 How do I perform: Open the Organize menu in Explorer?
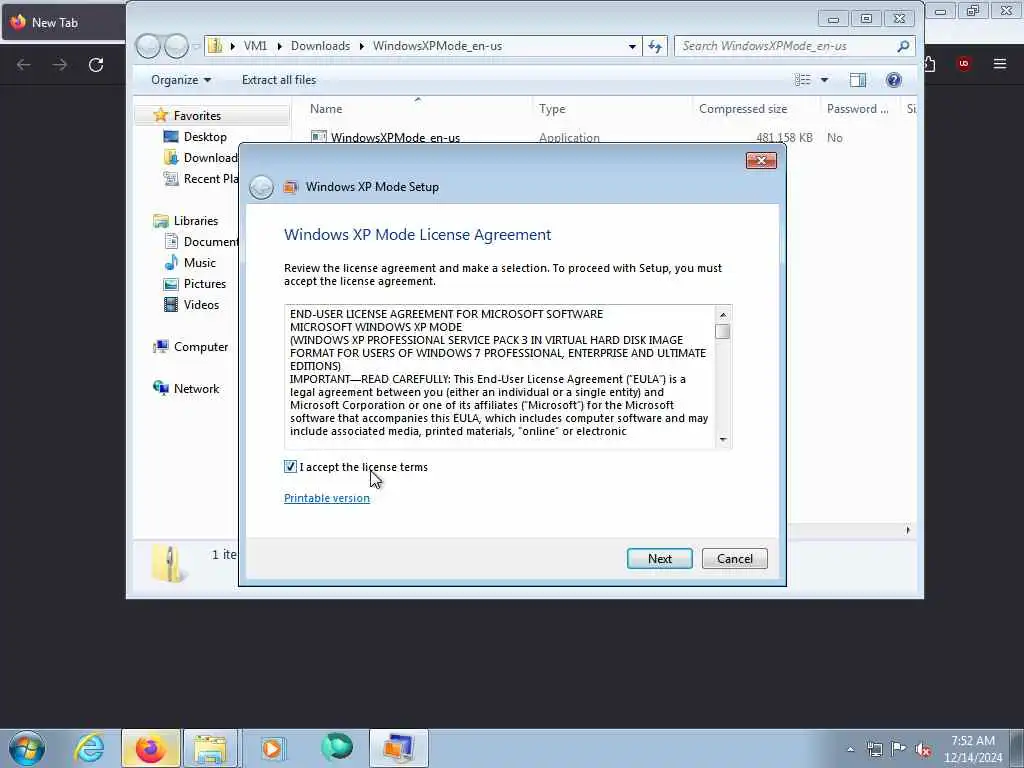coord(181,80)
